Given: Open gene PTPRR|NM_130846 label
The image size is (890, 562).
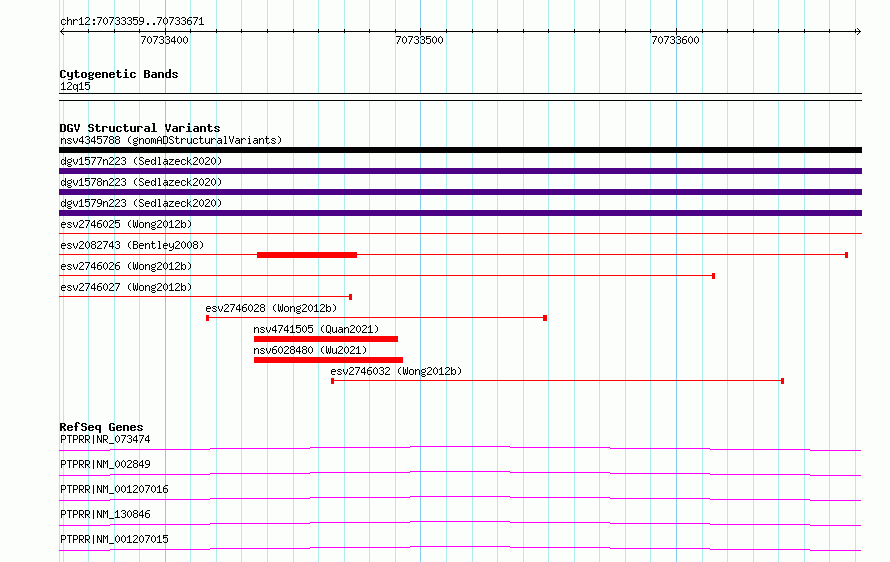Looking at the screenshot, I should coord(105,514).
